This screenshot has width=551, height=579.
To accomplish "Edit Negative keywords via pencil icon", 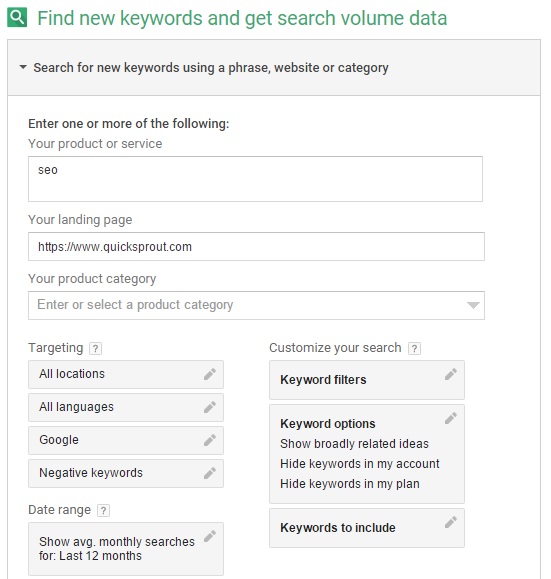I will point(210,473).
